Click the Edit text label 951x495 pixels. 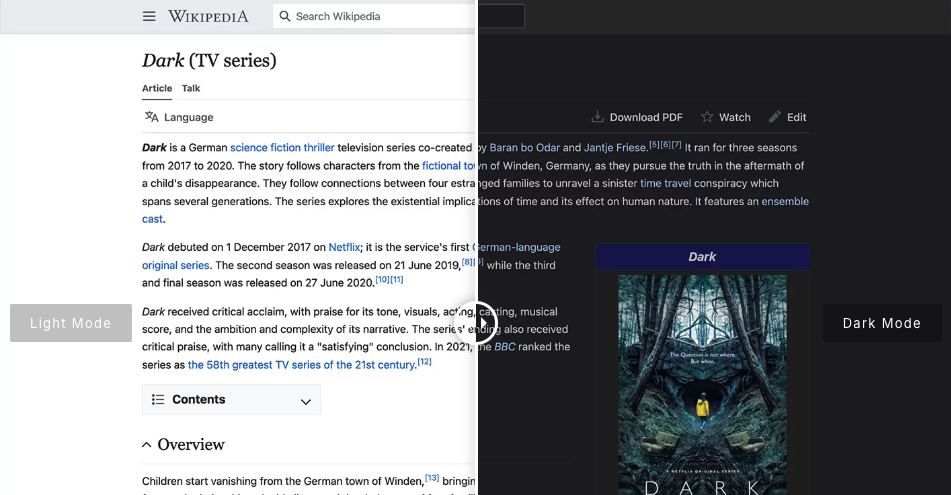pos(796,117)
